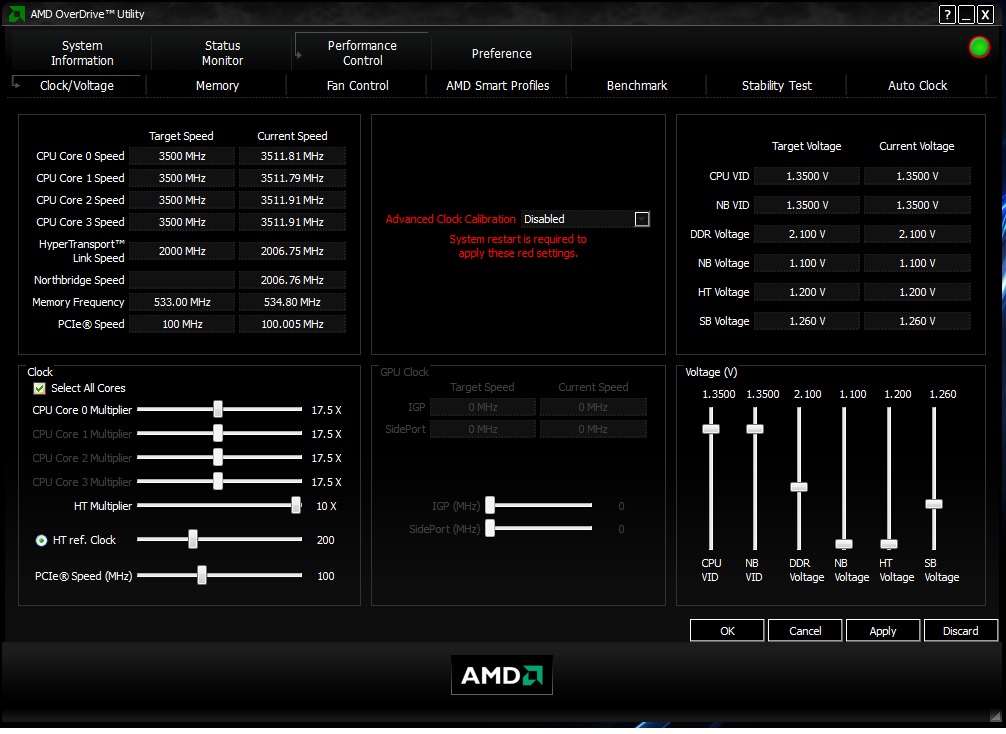Click the red 'System restart is required' notice
The width and height of the screenshot is (1006, 734).
click(518, 246)
